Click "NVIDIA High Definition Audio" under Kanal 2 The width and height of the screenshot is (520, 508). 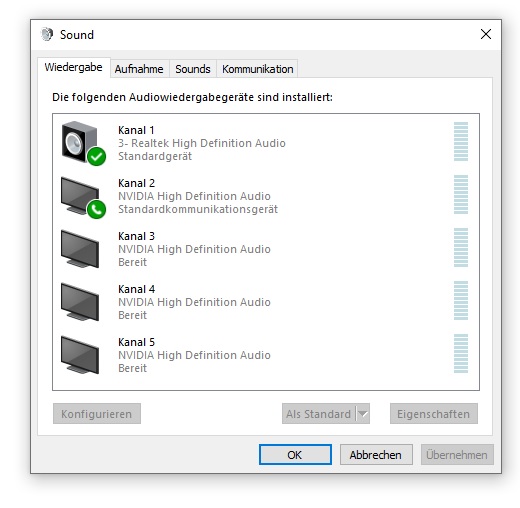(194, 196)
